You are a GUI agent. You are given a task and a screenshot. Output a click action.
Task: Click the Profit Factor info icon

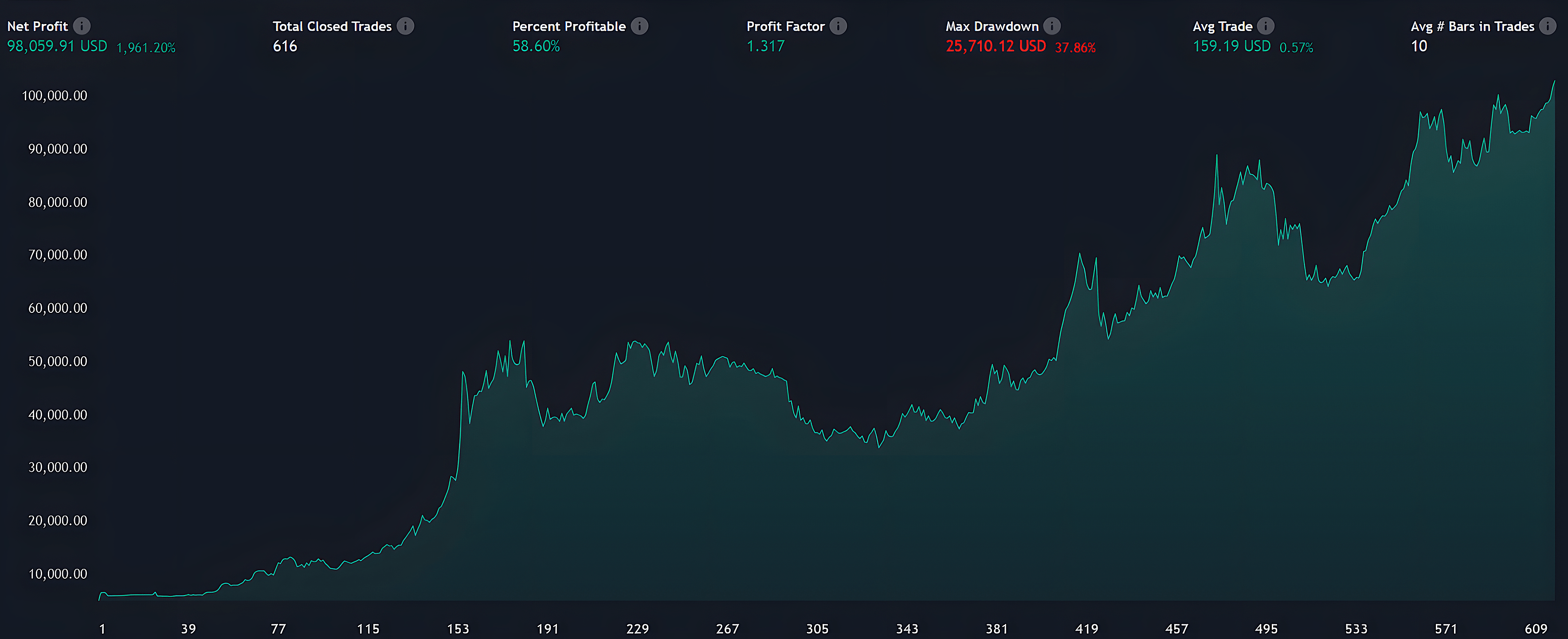(838, 26)
